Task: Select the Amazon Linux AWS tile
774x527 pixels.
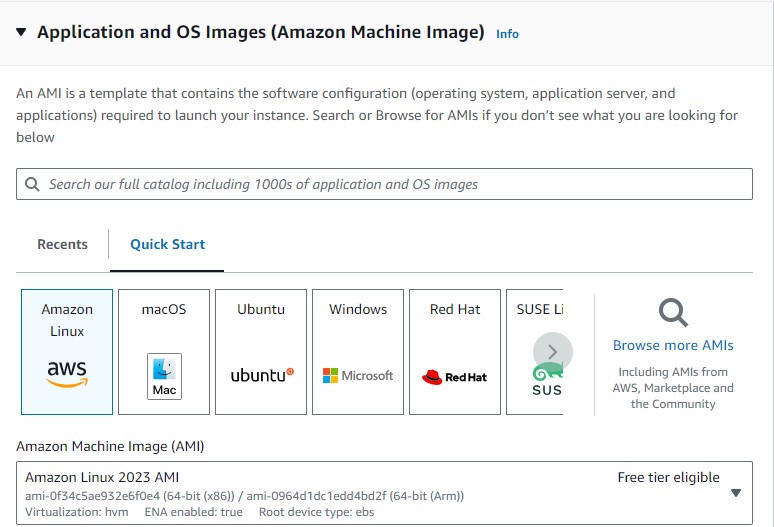Action: click(67, 351)
